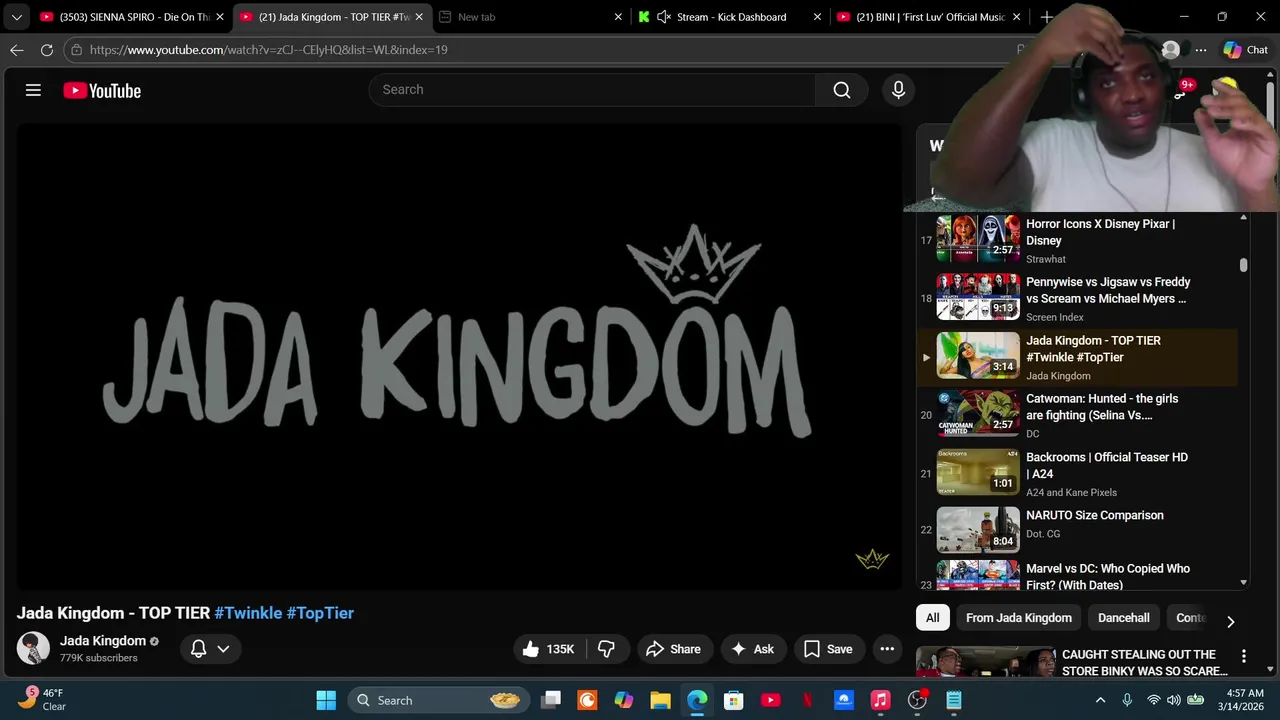Dislike the Jada Kingdom video

(x=606, y=649)
